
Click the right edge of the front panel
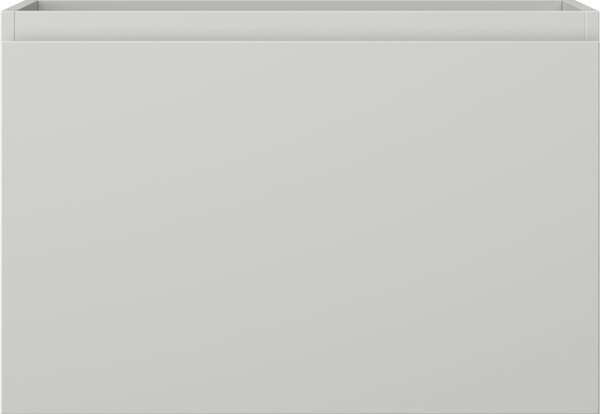(x=597, y=227)
